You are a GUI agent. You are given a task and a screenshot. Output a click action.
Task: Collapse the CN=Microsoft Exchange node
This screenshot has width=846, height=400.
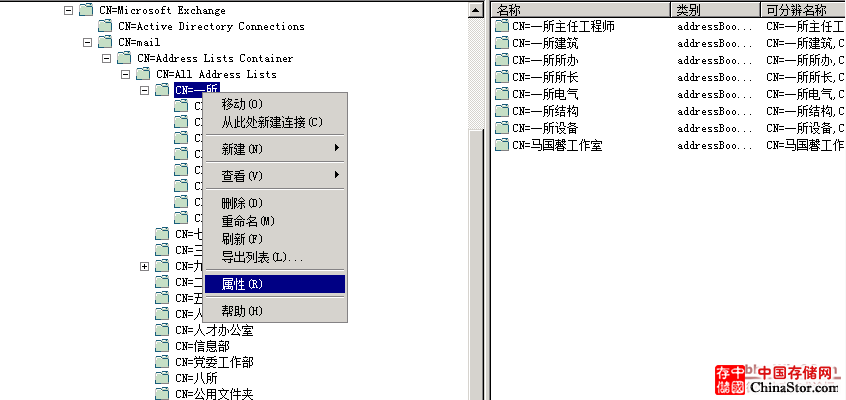(x=68, y=10)
